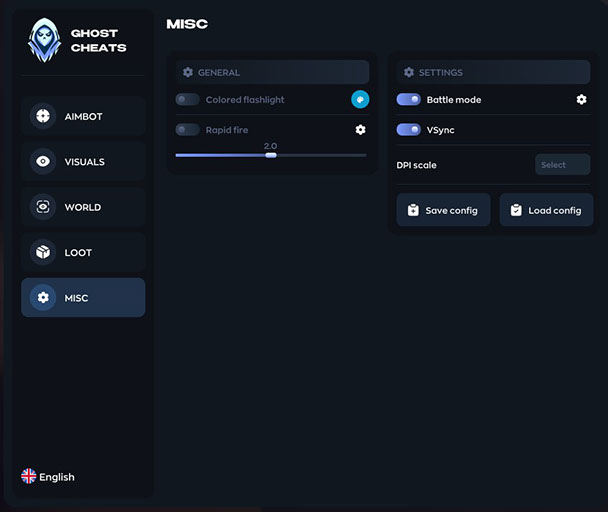
Task: Open Battle mode gear settings
Action: pyautogui.click(x=581, y=100)
